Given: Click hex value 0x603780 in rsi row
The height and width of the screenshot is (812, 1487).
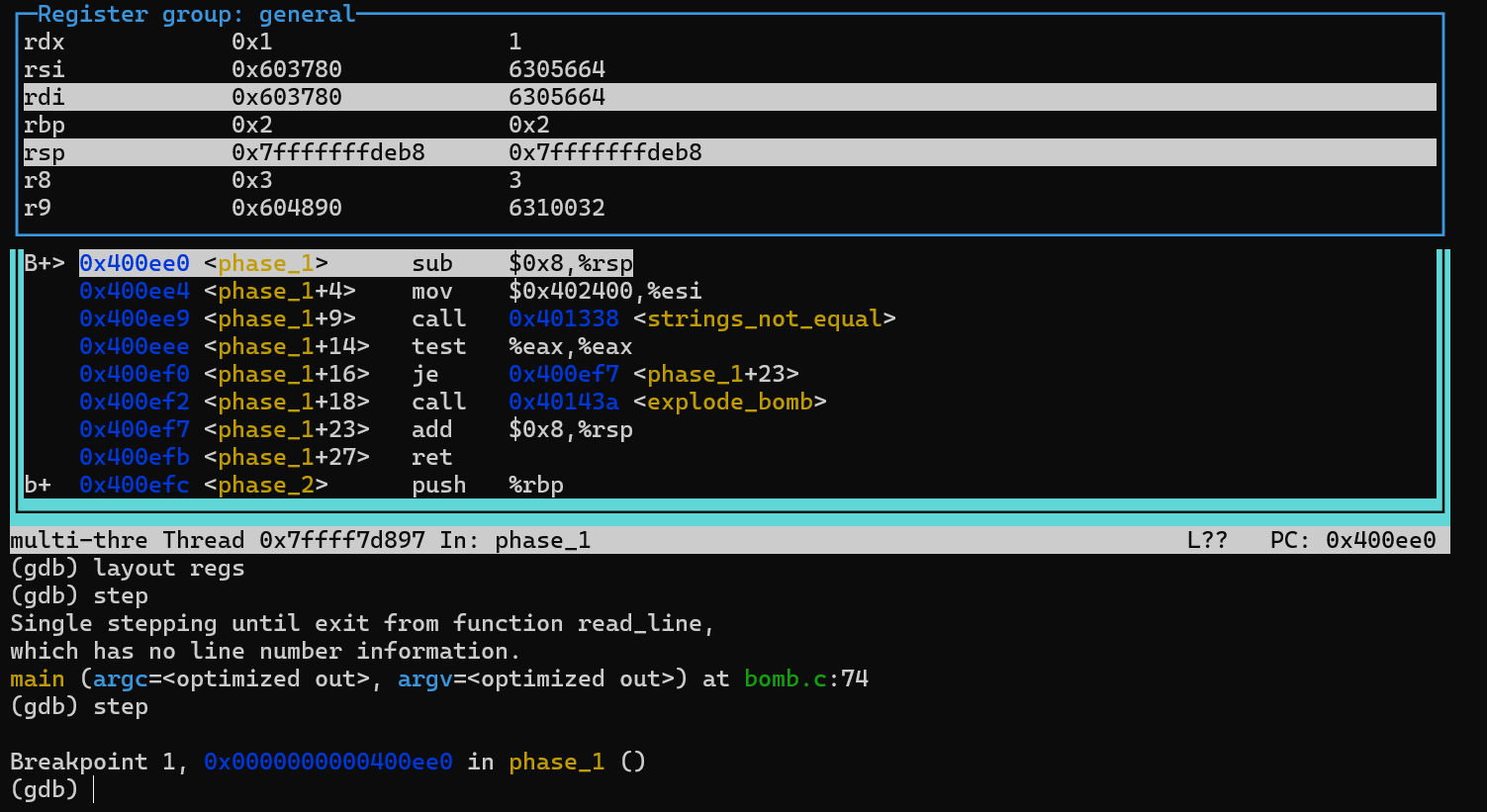Looking at the screenshot, I should 287,69.
